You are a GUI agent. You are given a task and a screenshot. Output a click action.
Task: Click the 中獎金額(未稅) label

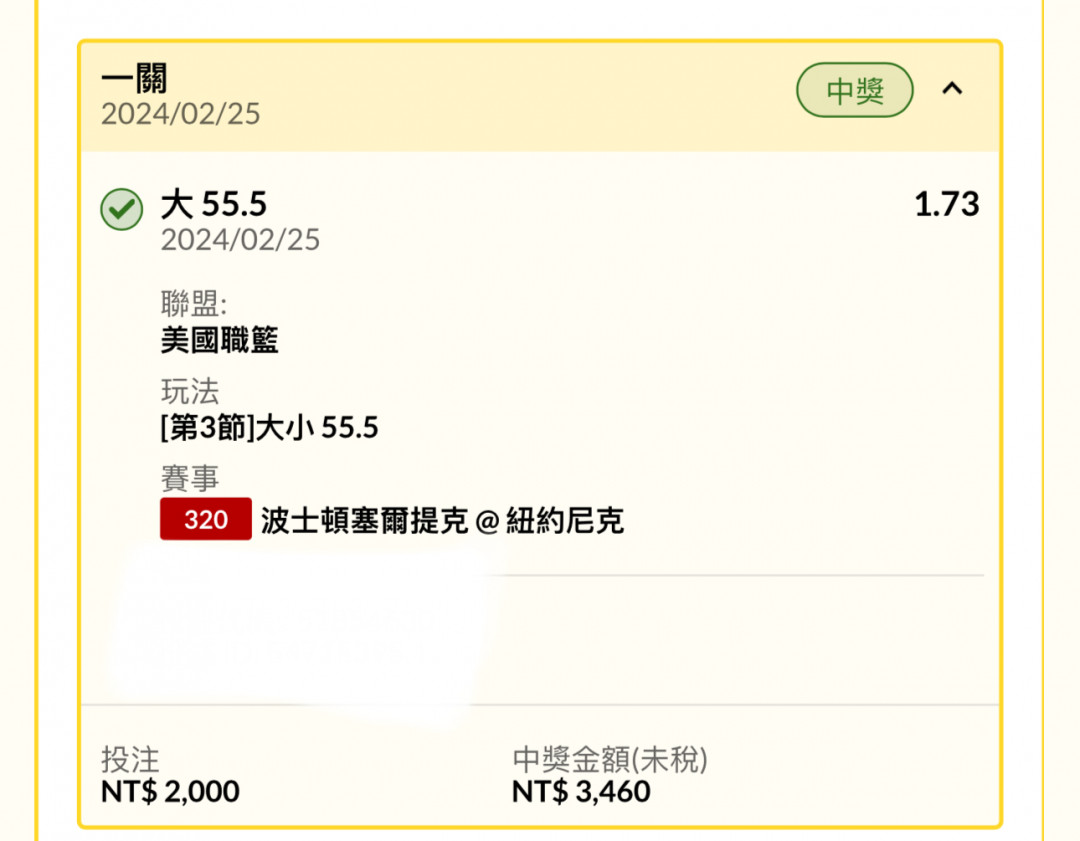tap(610, 760)
